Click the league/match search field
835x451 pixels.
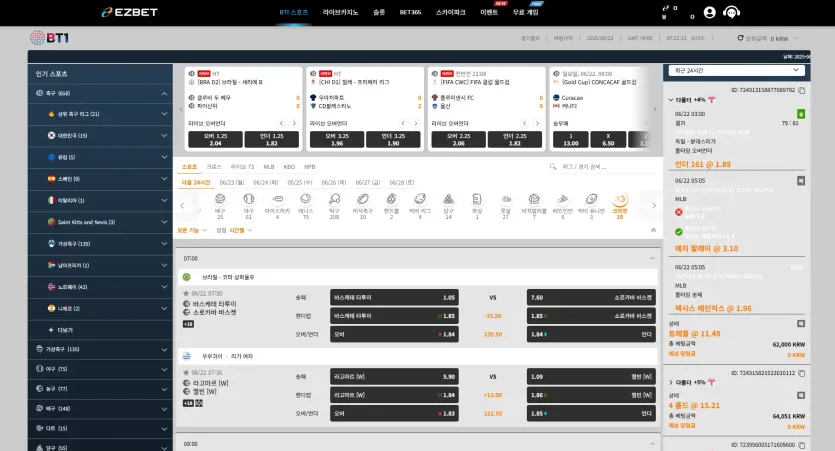[602, 167]
